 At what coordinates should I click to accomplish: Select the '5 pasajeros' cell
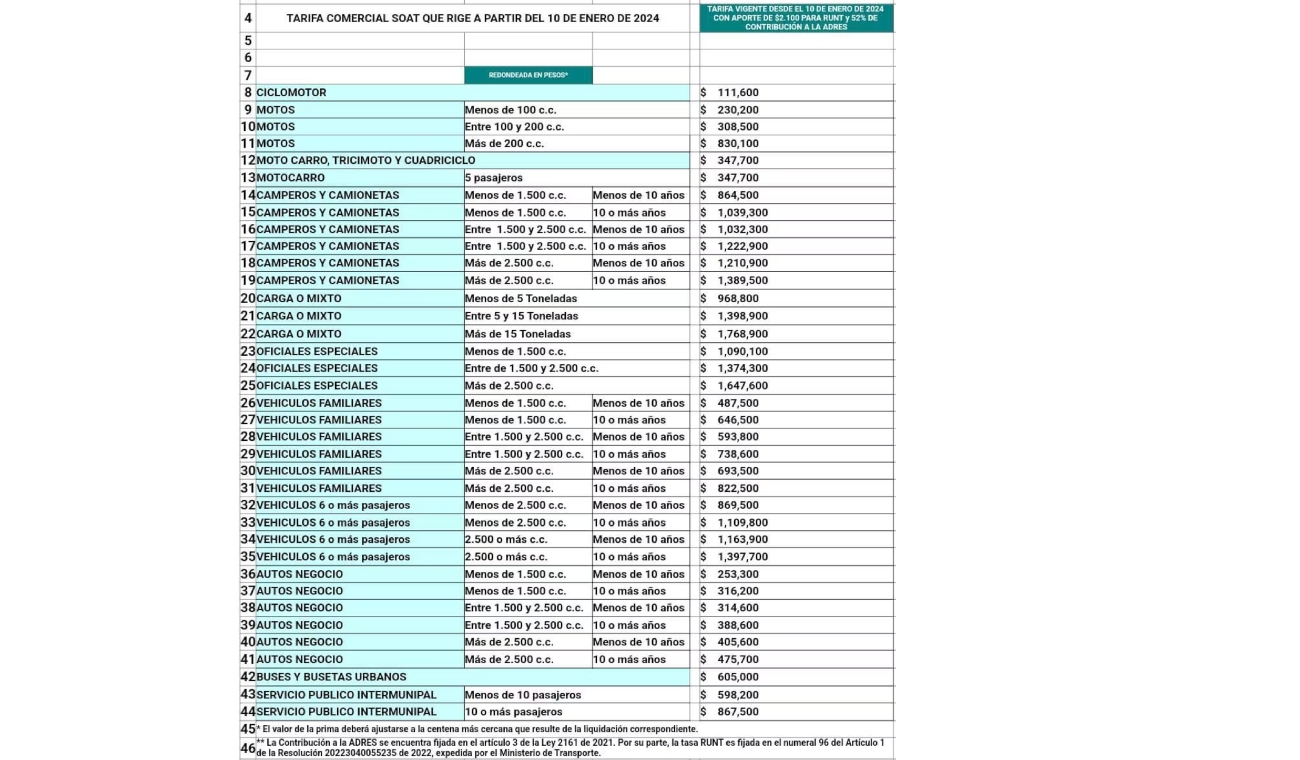point(576,178)
